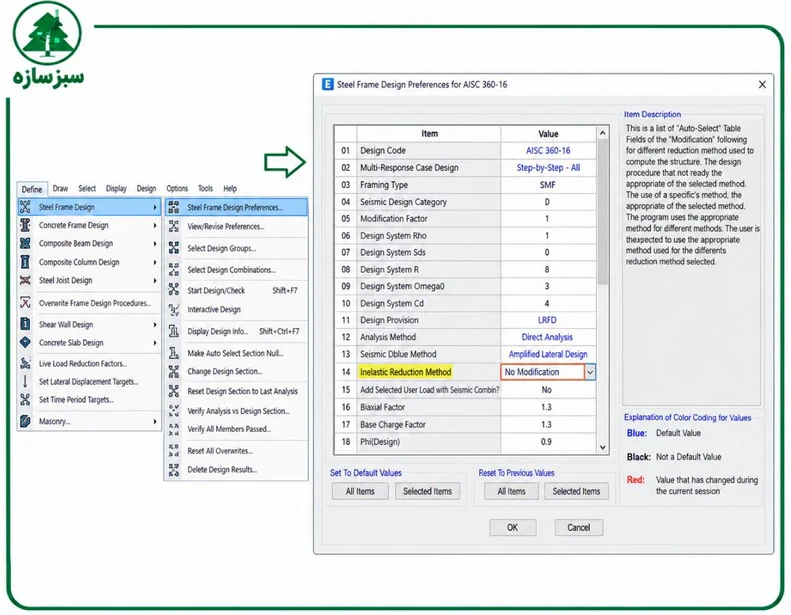Click the Shear Wall Design icon
This screenshot has width=791, height=615.
[25, 324]
